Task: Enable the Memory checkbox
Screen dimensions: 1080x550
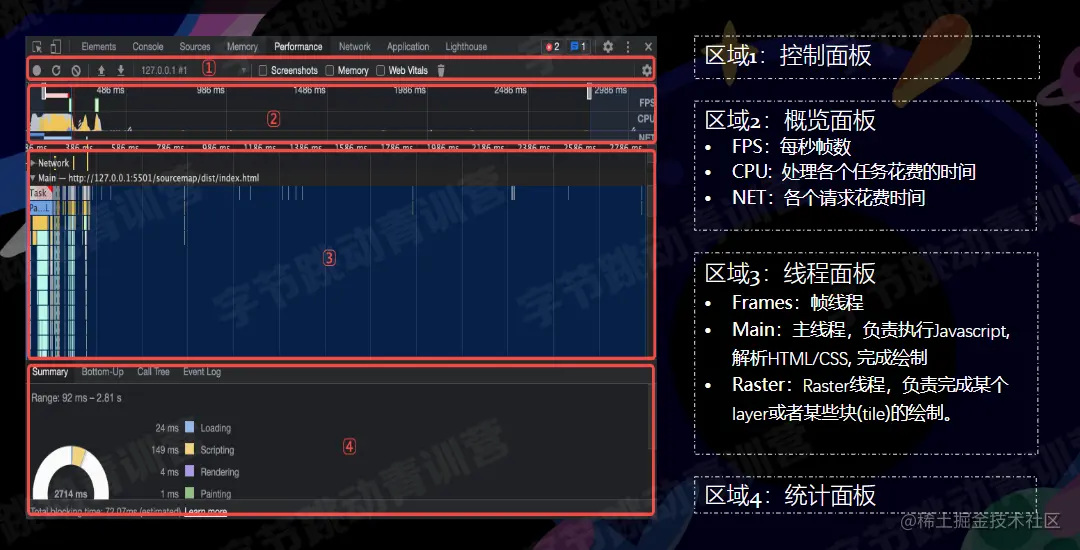Action: (x=329, y=70)
